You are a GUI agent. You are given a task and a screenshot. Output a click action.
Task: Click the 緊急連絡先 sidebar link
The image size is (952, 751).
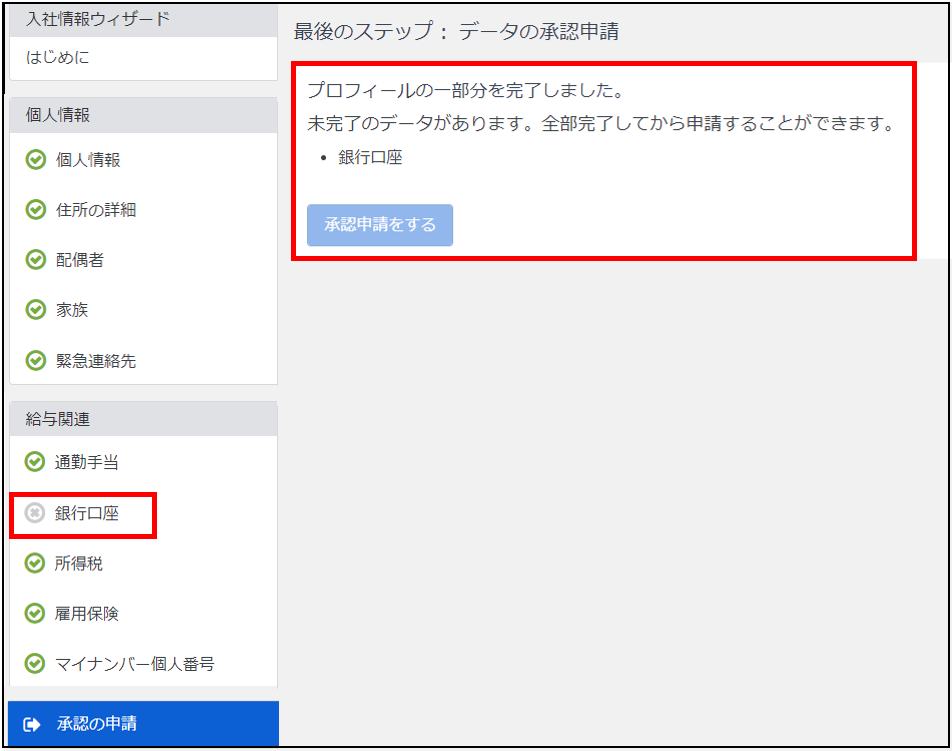point(95,360)
